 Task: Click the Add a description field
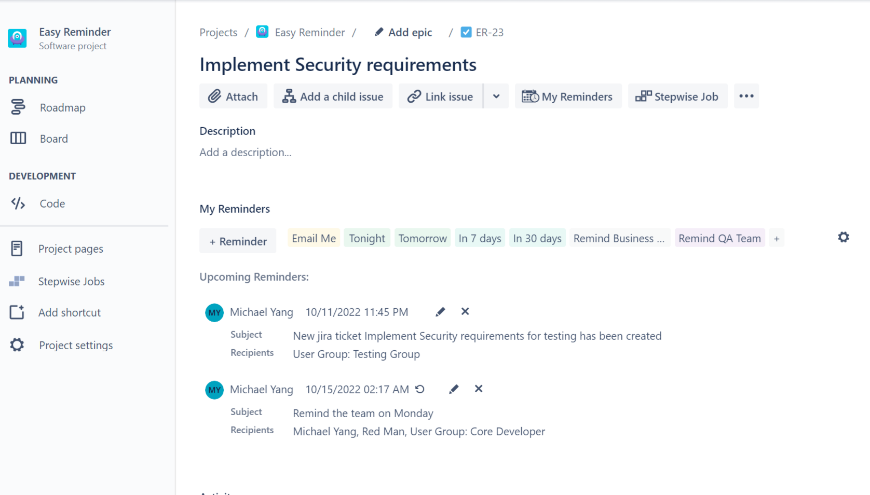[x=246, y=153]
